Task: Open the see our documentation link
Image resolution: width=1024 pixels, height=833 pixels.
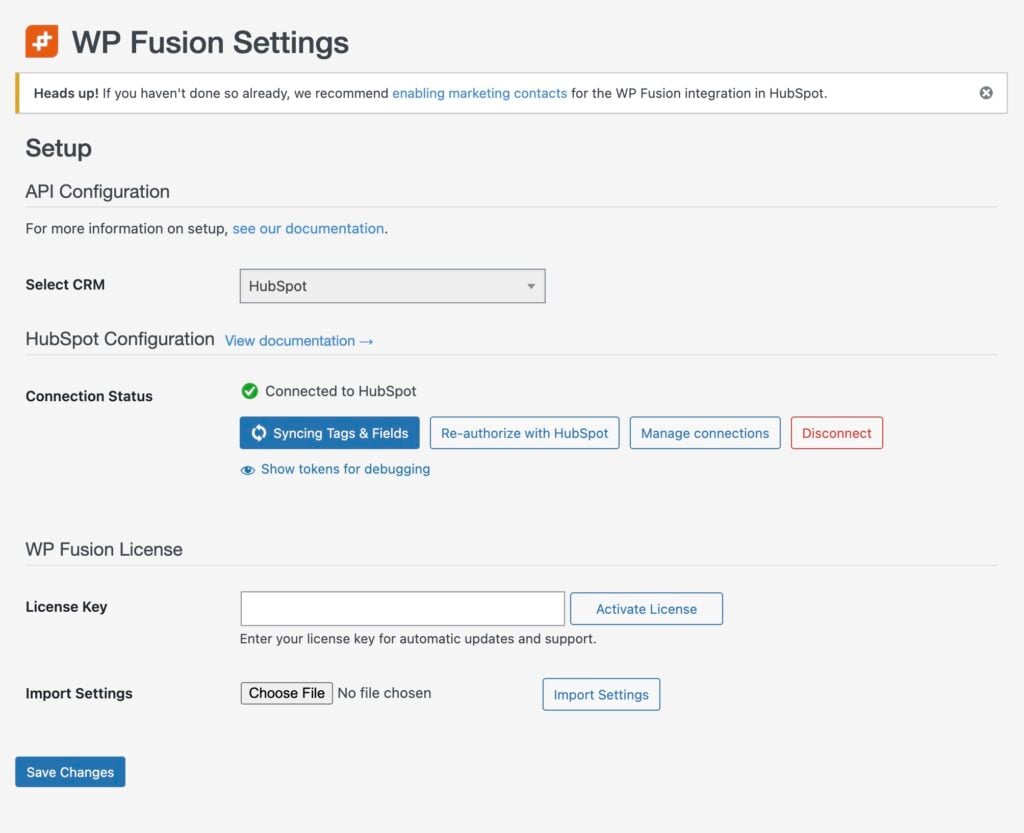Action: [308, 228]
